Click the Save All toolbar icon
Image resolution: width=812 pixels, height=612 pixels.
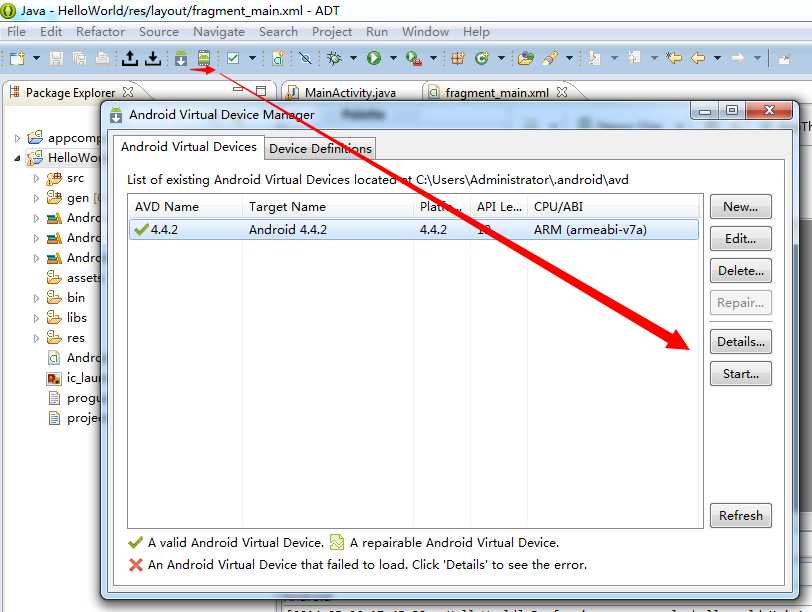(x=79, y=58)
